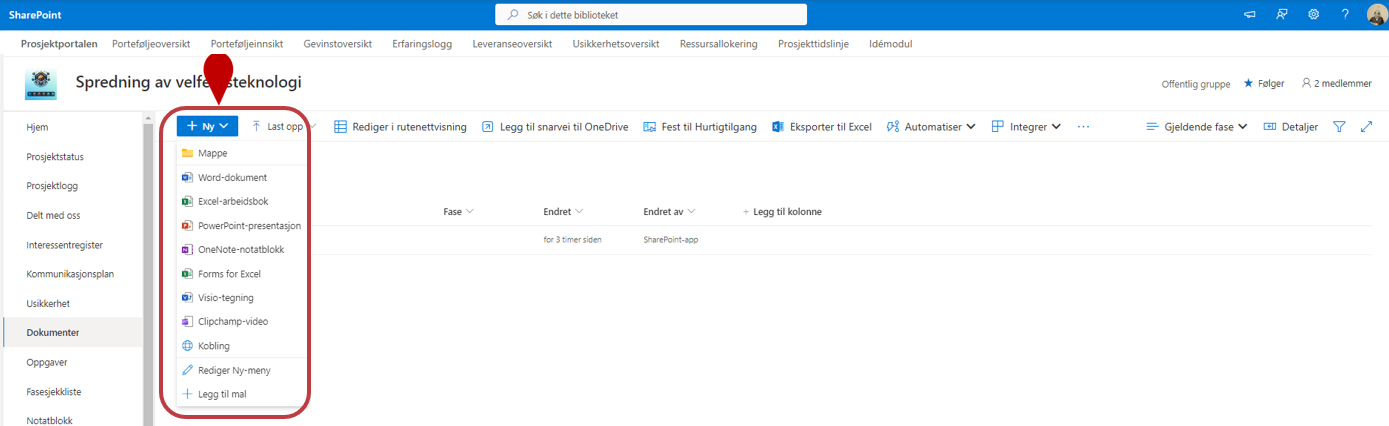The width and height of the screenshot is (1389, 426).
Task: Open Prosjektstatus in the left navigation
Action: coord(54,156)
